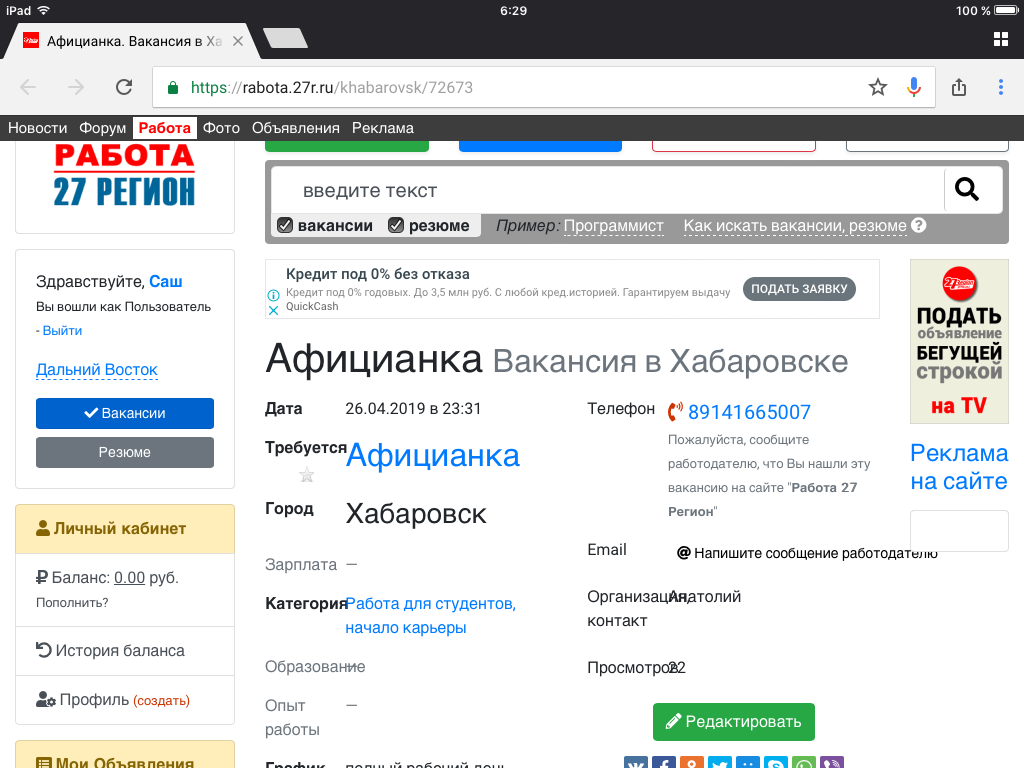This screenshot has height=768, width=1024.
Task: Toggle the "резюме" checkbox
Action: click(x=396, y=226)
